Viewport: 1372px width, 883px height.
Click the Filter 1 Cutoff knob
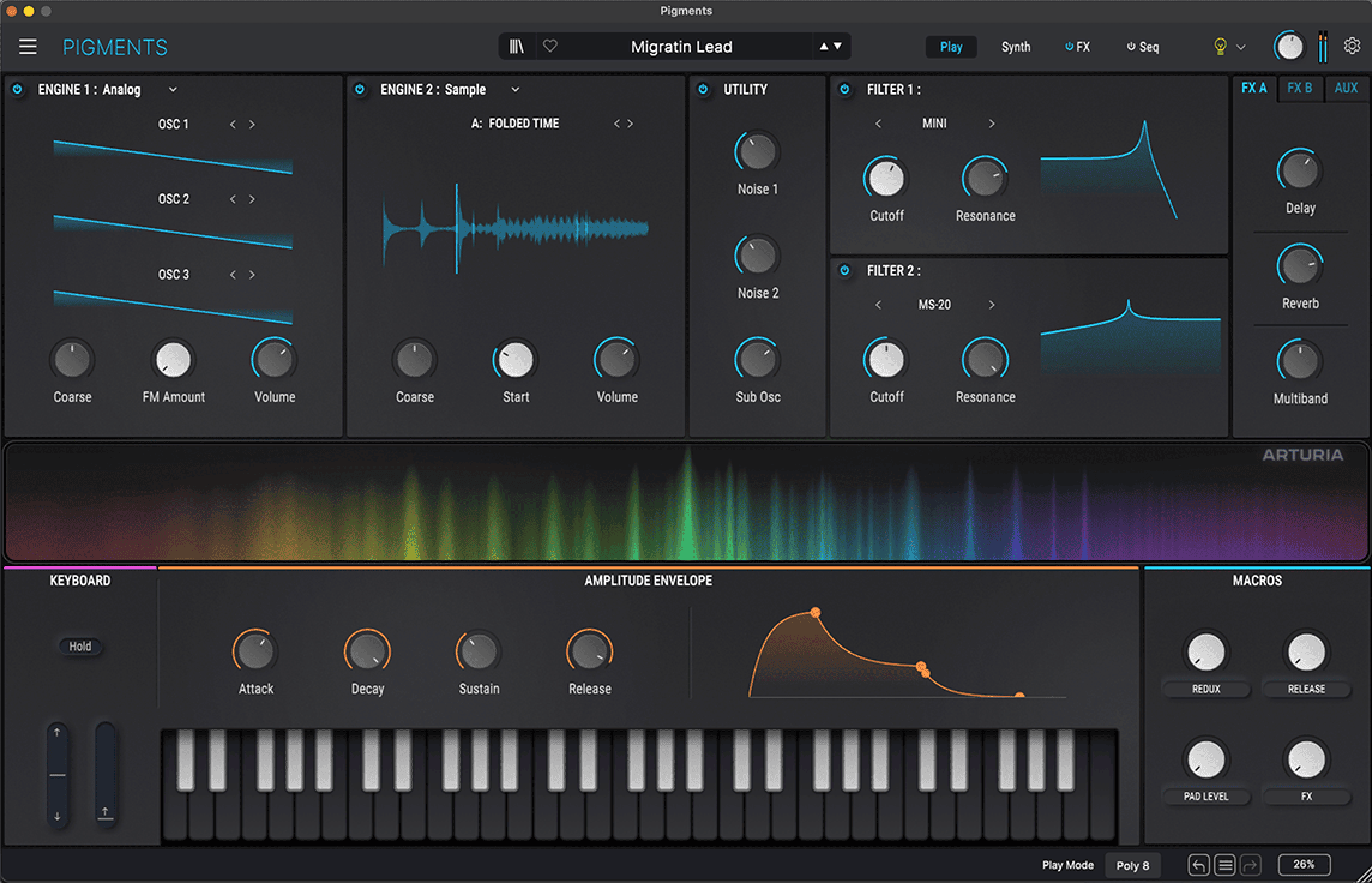pyautogui.click(x=886, y=178)
